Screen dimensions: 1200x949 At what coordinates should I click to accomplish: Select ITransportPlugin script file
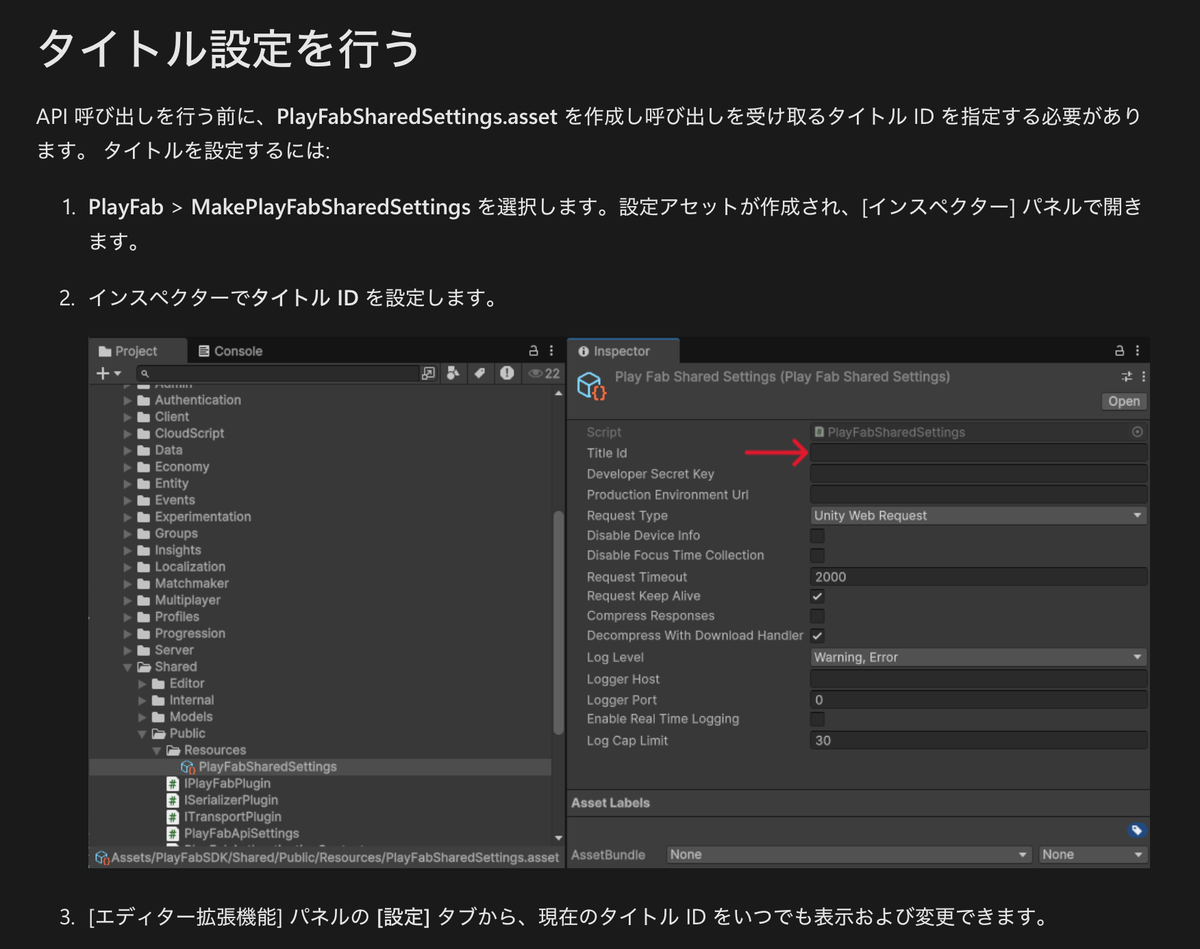[224, 817]
